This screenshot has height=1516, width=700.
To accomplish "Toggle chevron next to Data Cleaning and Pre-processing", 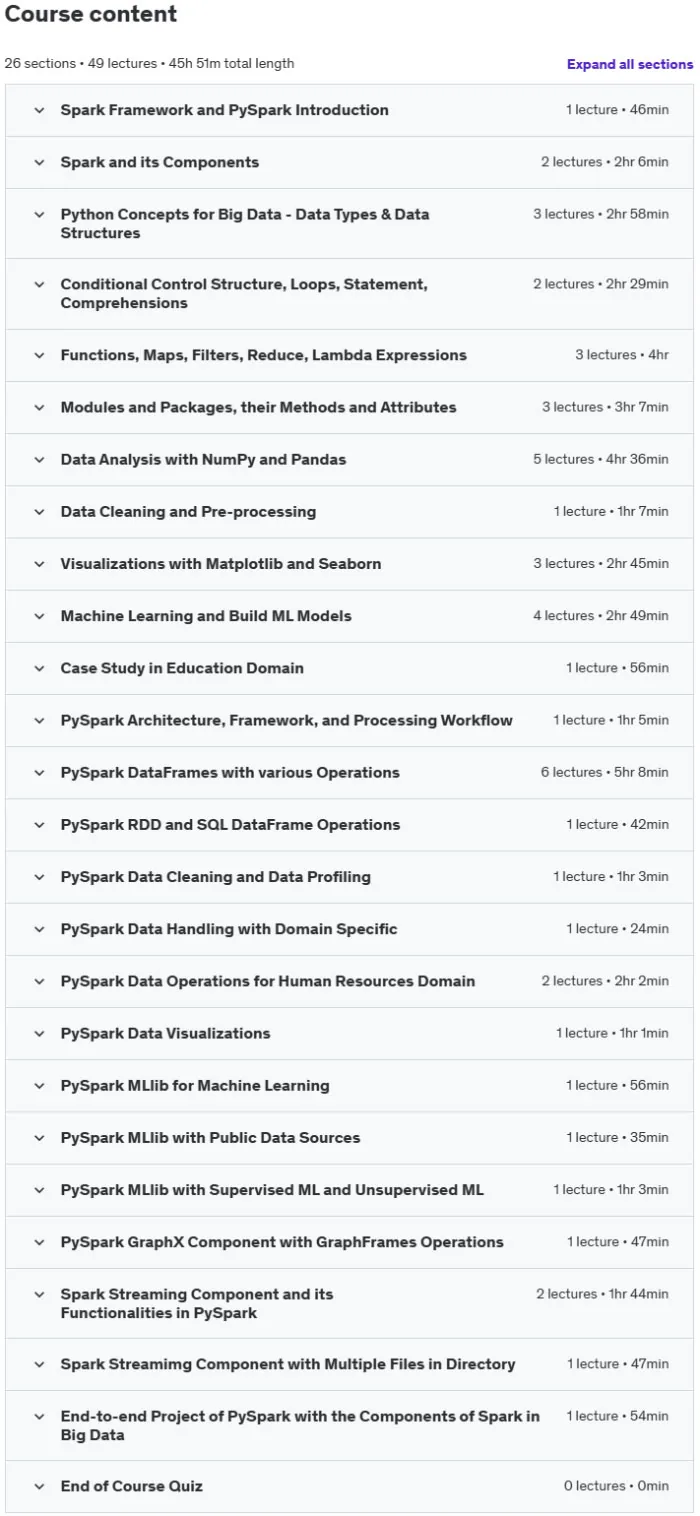I will click(39, 512).
